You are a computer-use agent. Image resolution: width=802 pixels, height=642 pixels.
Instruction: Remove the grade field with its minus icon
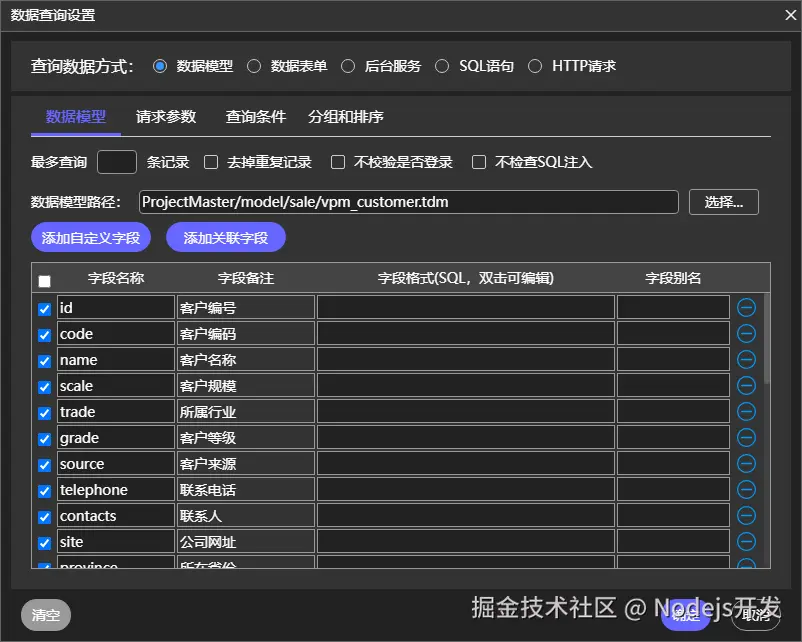(x=746, y=437)
